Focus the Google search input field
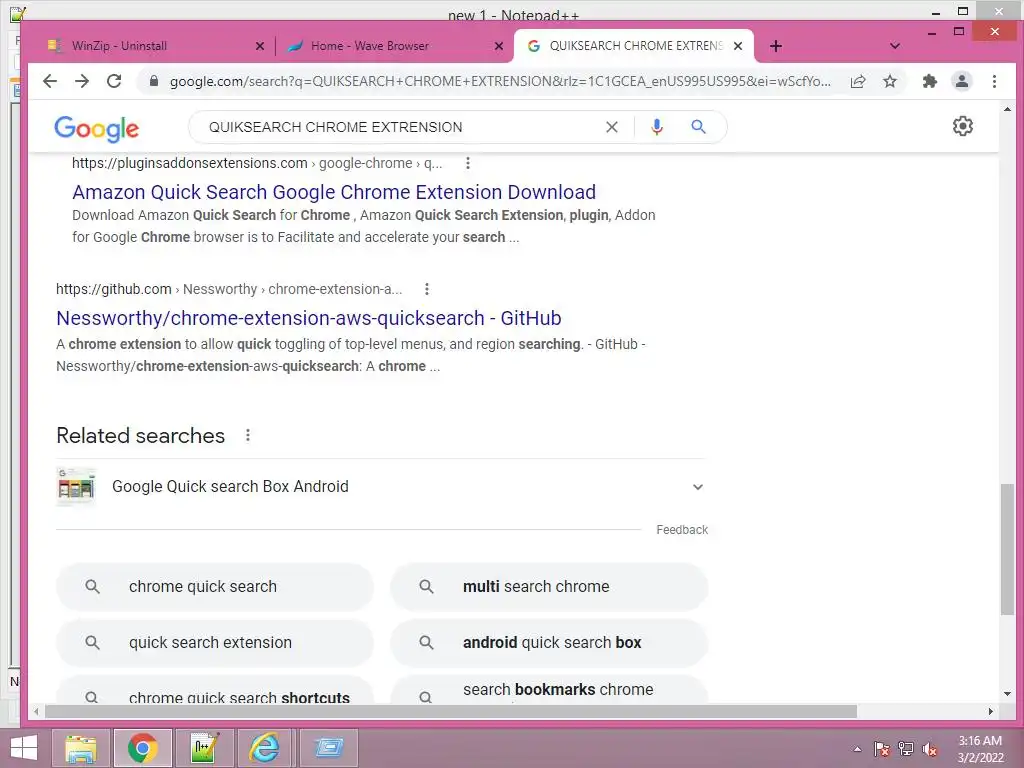This screenshot has width=1024, height=768. click(400, 127)
